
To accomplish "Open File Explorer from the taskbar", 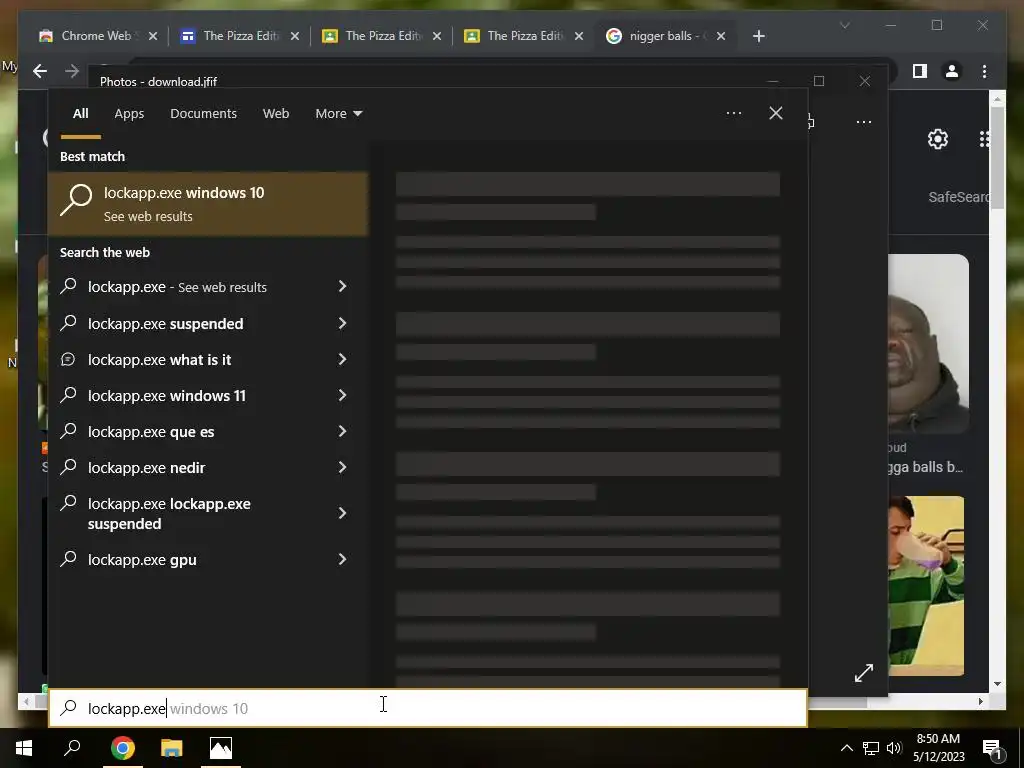I will pyautogui.click(x=172, y=748).
